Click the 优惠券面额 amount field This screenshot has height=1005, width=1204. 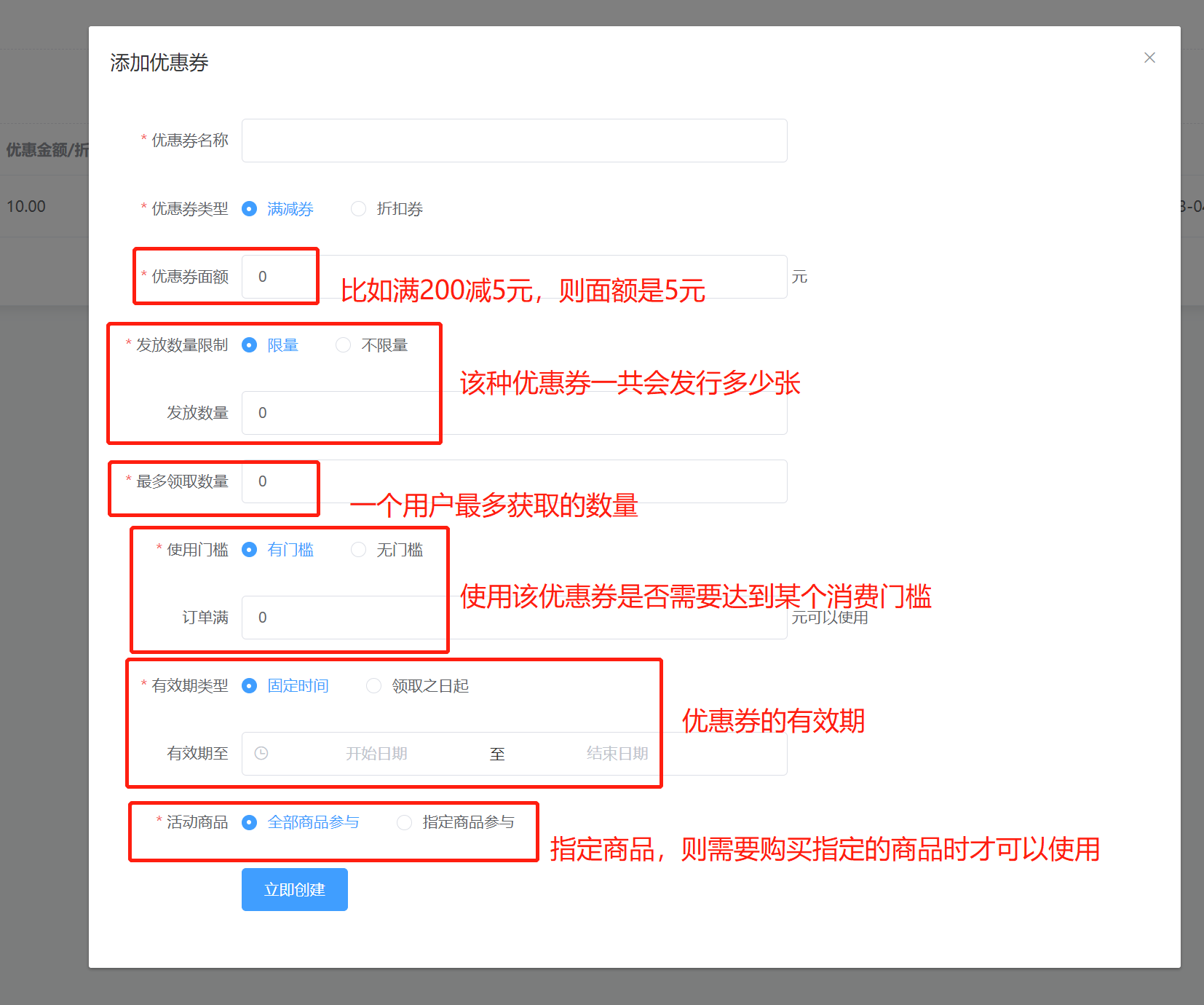(515, 277)
